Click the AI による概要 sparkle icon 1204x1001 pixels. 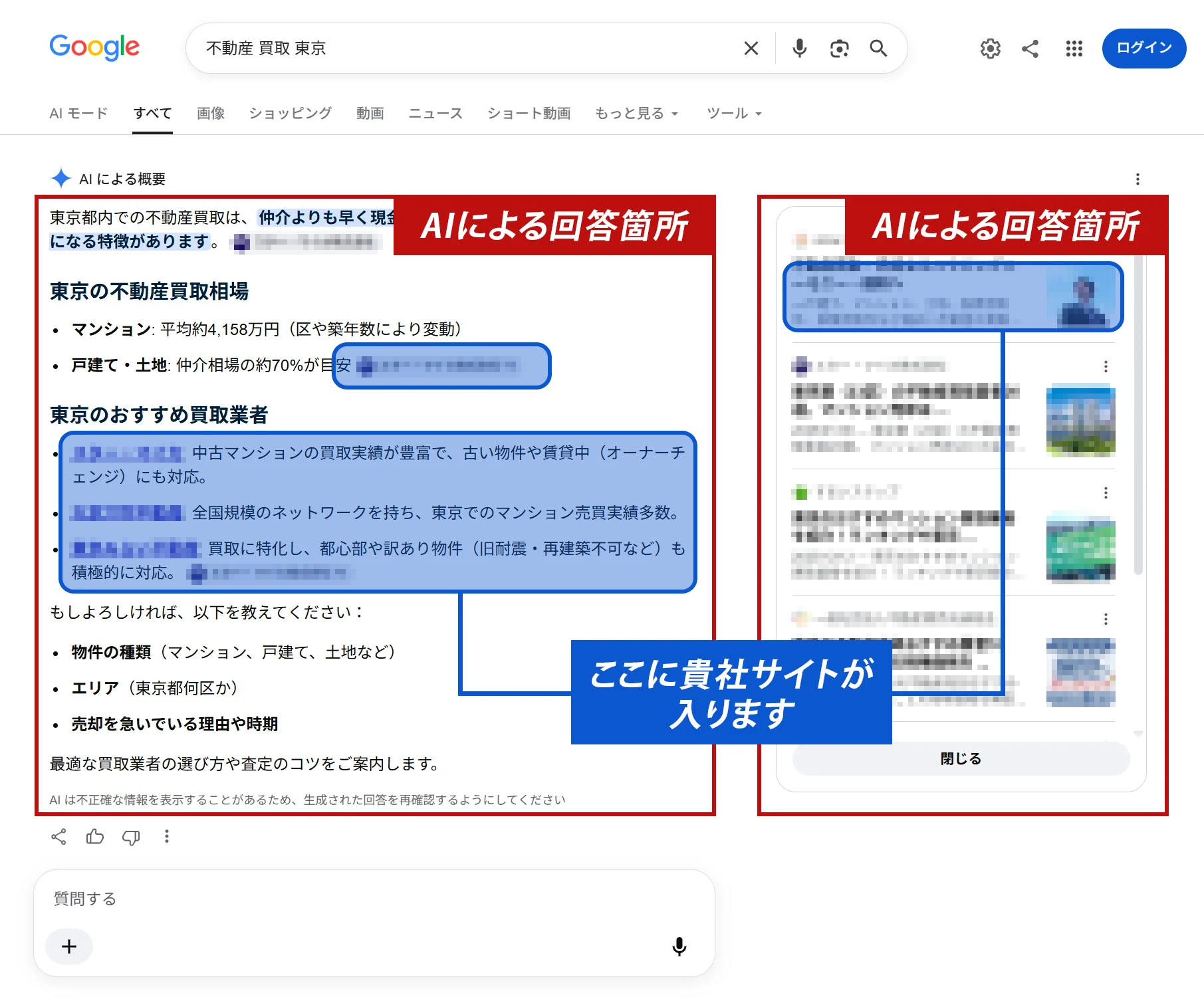[60, 178]
